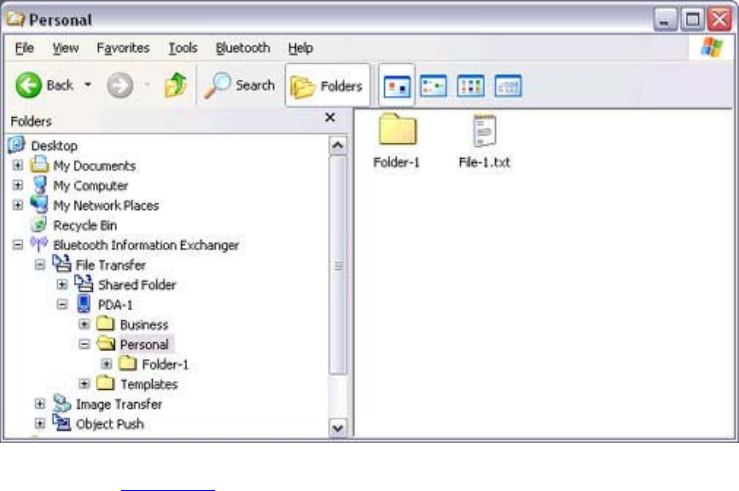This screenshot has width=739, height=491.
Task: Select the 'Shared Folder' tree label
Action: point(137,285)
